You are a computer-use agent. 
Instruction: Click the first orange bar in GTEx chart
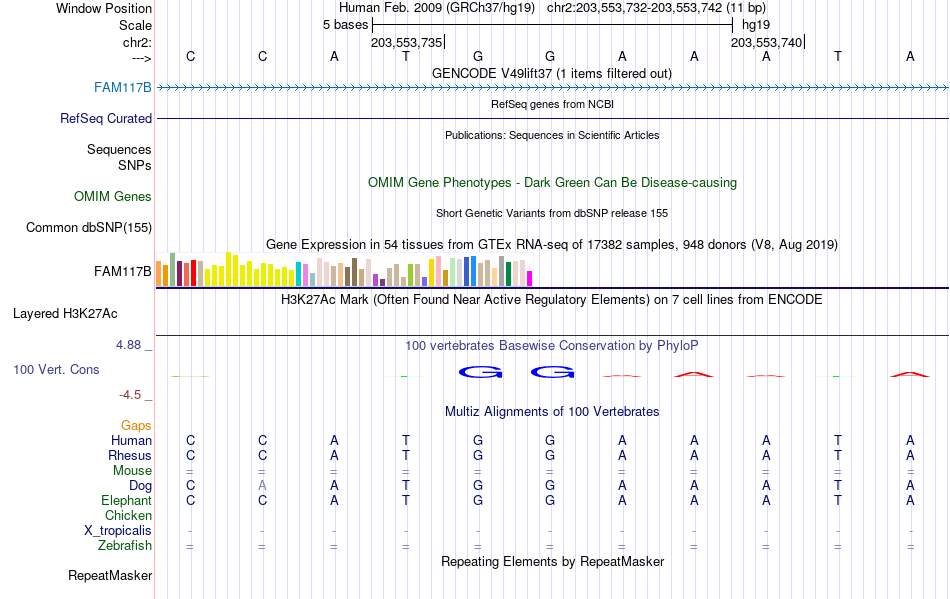click(x=159, y=274)
